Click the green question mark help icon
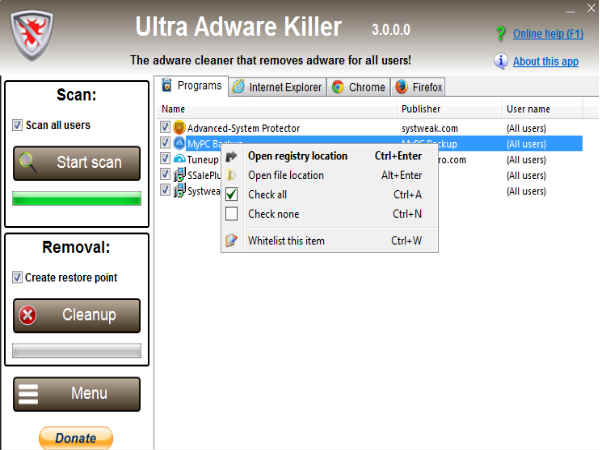 tap(500, 34)
